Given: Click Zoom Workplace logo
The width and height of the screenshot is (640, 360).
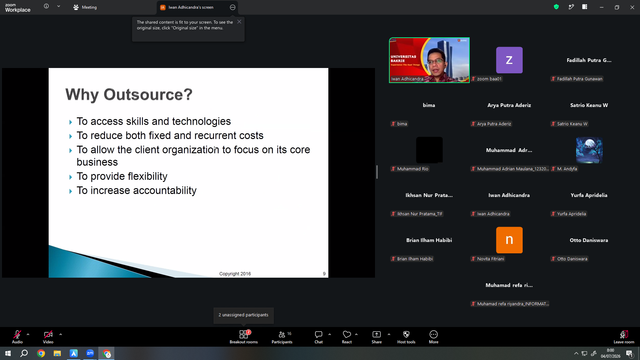Looking at the screenshot, I should coord(18,8).
